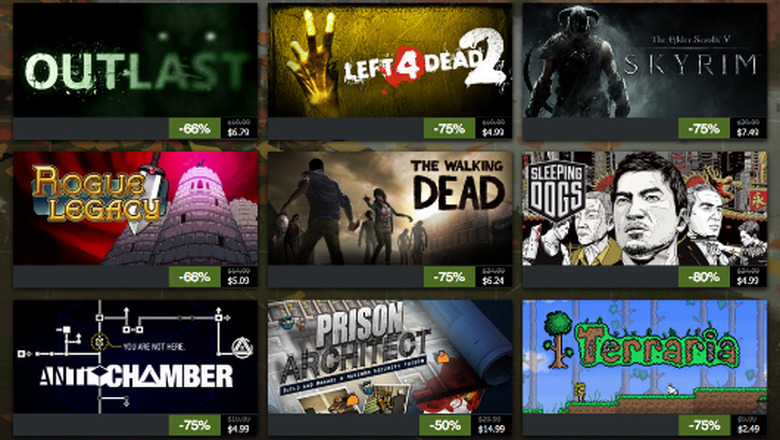The image size is (780, 440).
Task: Click Outlast's -66% discount badge
Action: click(195, 129)
